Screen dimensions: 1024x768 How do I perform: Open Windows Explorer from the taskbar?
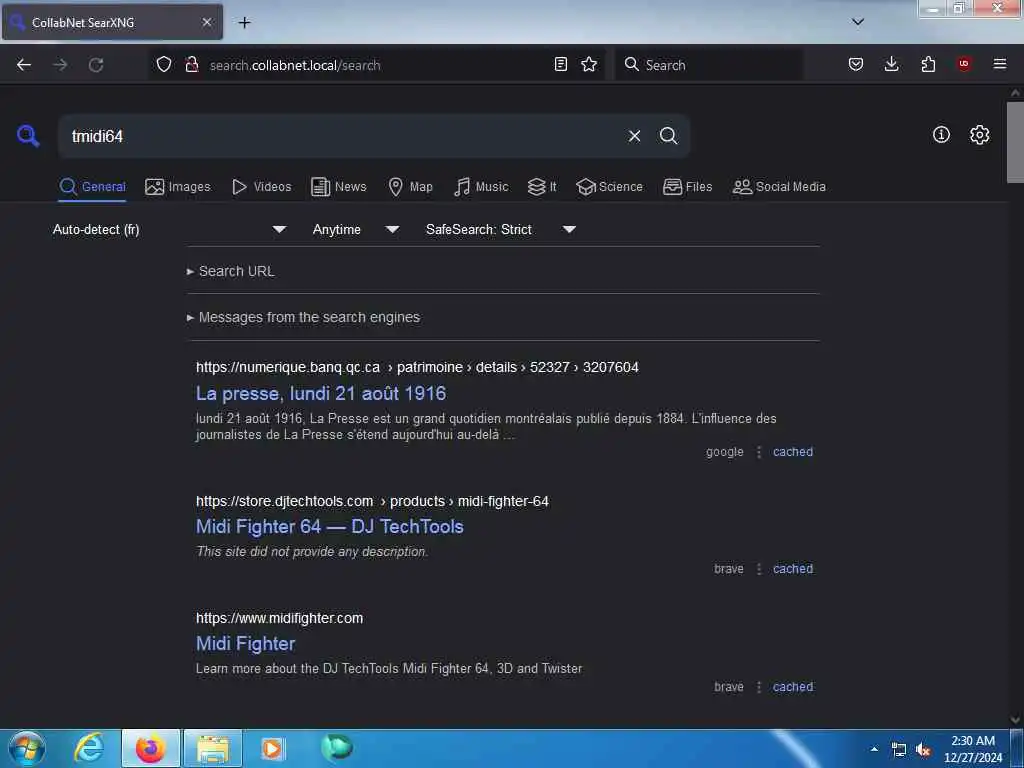[213, 748]
